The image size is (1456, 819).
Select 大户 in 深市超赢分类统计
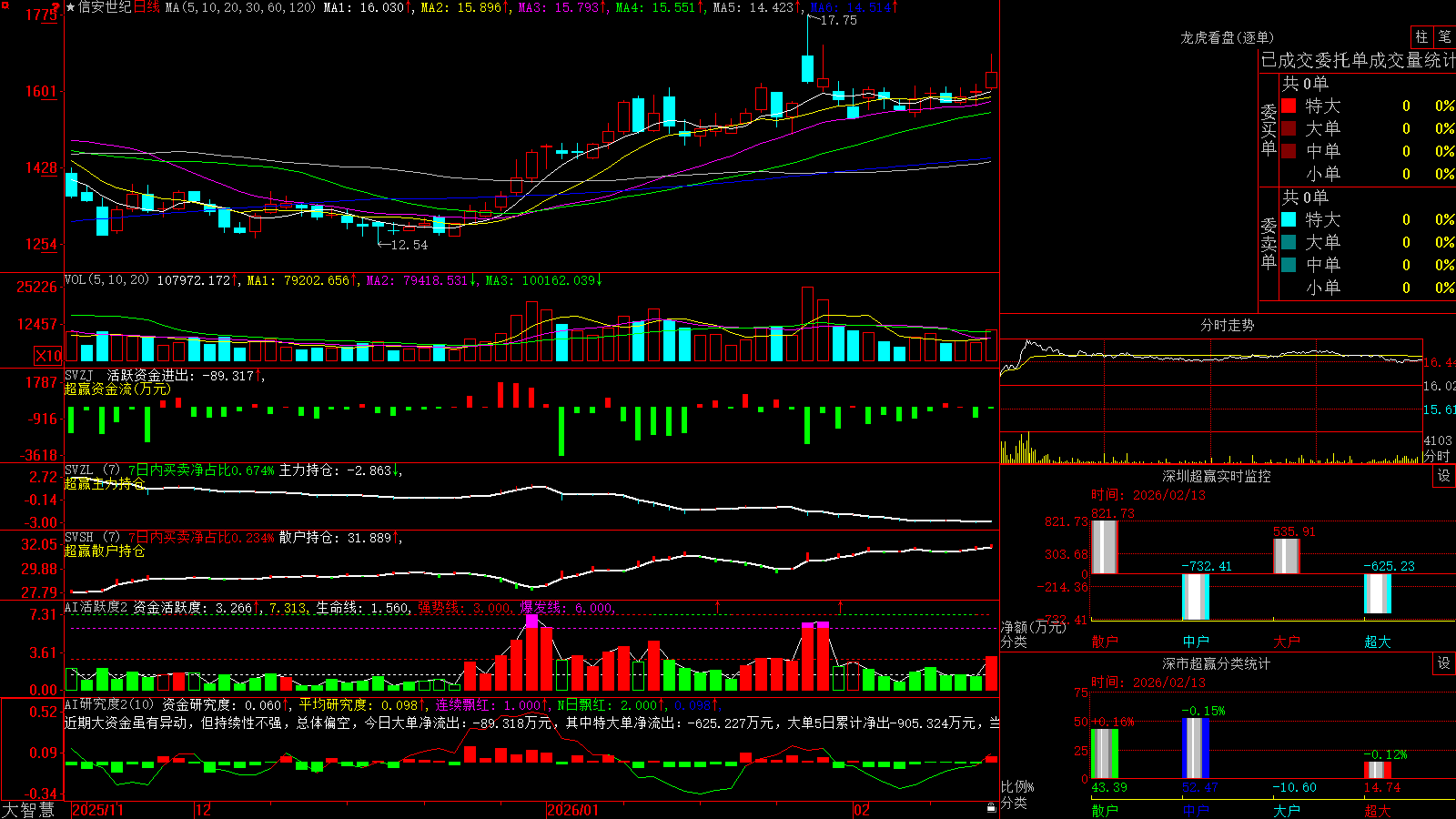[x=1287, y=810]
